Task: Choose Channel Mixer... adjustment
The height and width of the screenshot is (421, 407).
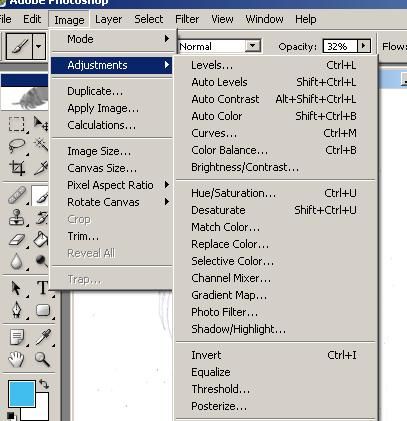Action: tap(275, 278)
